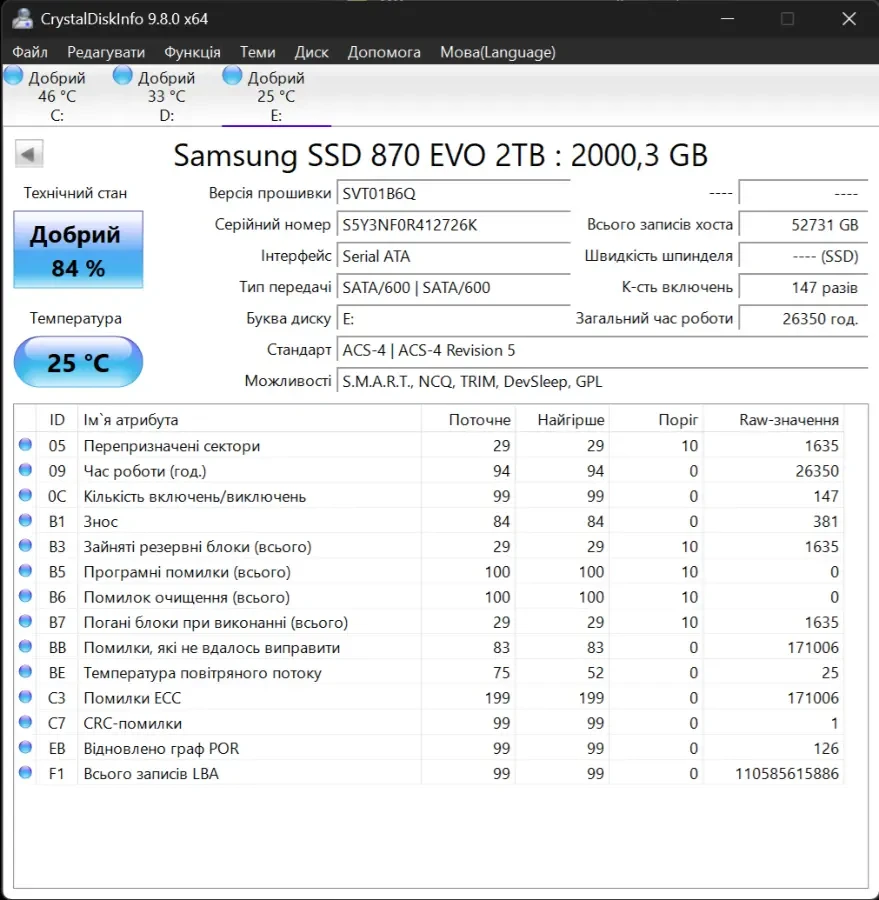Image resolution: width=879 pixels, height=900 pixels.
Task: Open the Редагувати menu
Action: (x=106, y=52)
